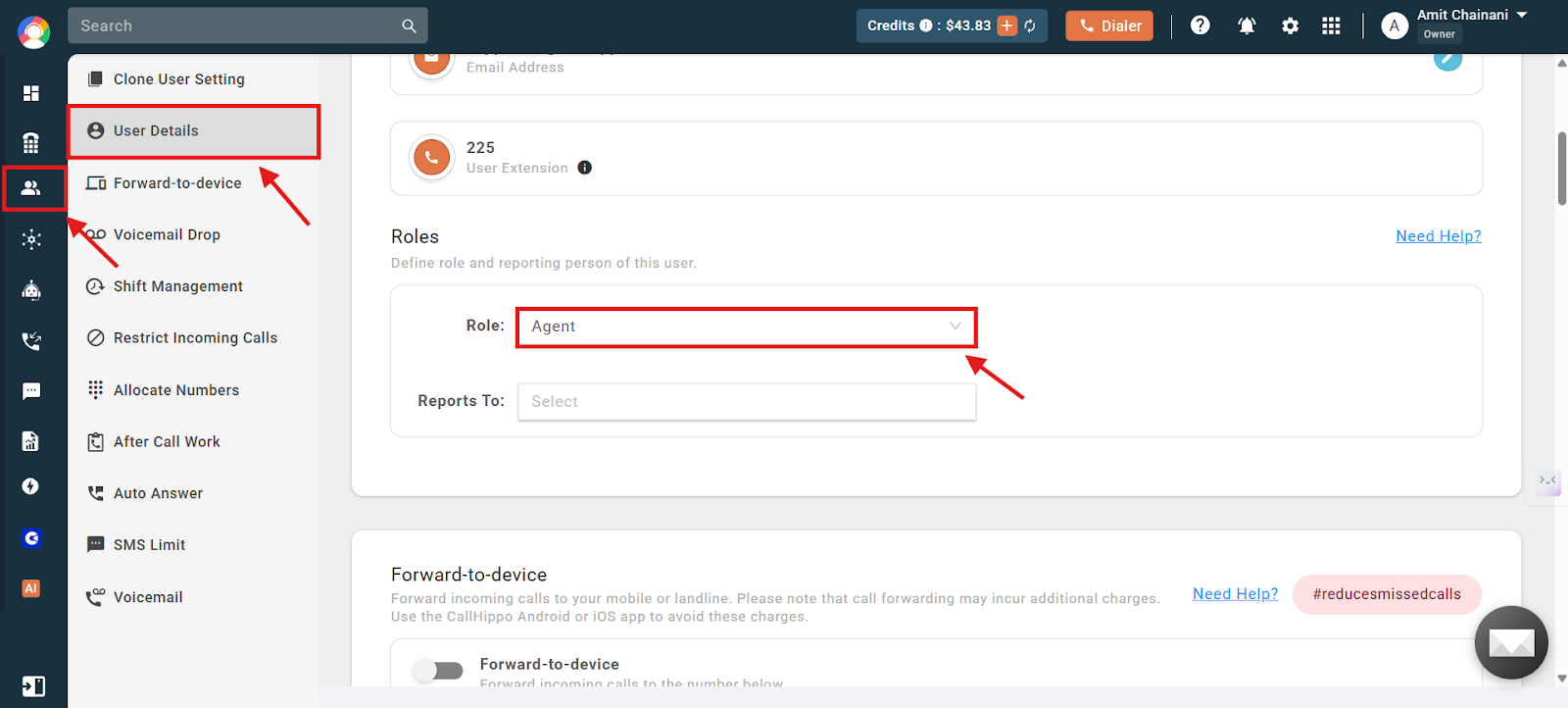The height and width of the screenshot is (708, 1568).
Task: Click the CallHippo logo
Action: click(33, 32)
